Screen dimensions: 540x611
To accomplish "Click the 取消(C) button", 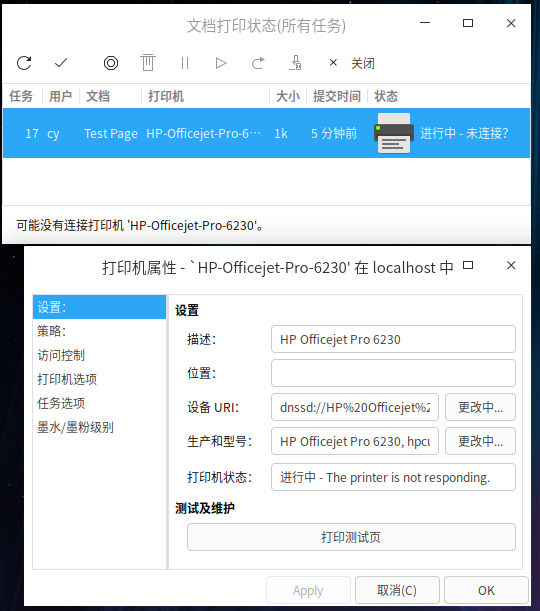I will pyautogui.click(x=397, y=590).
